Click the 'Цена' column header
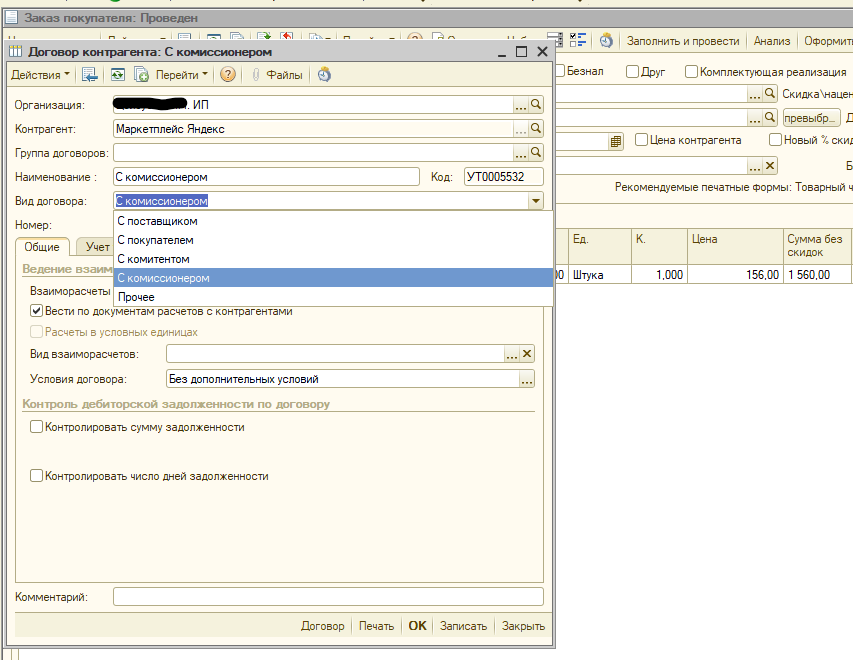 tap(734, 246)
